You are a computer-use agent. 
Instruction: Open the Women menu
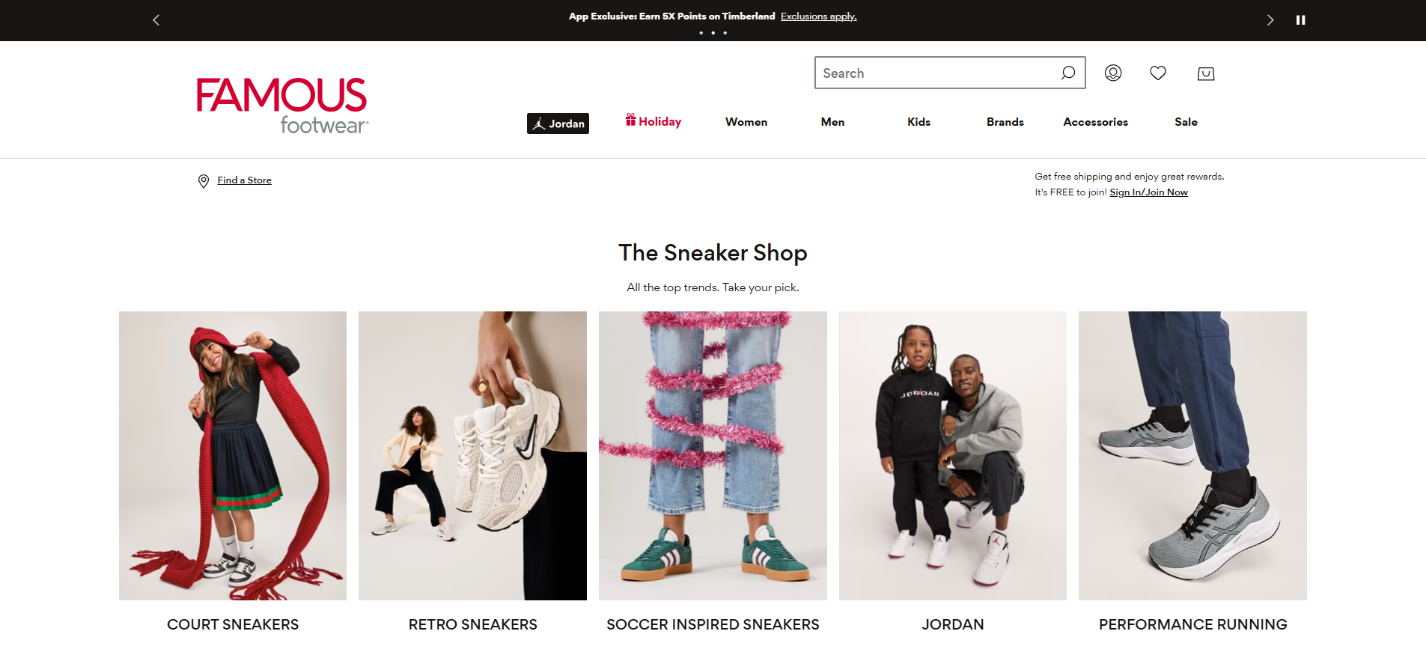(x=746, y=122)
